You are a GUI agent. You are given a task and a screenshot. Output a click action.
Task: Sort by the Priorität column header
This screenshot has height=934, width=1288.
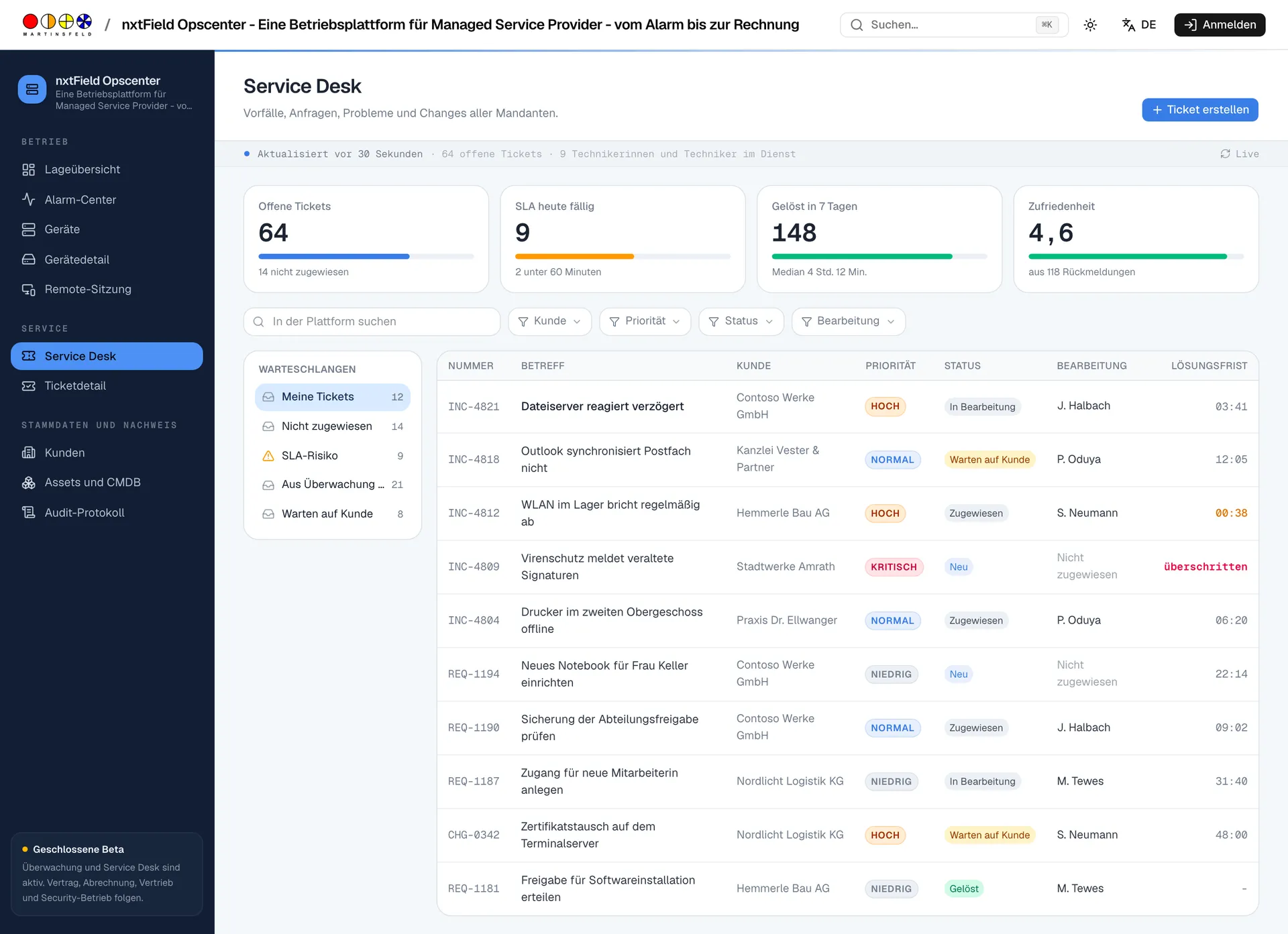tap(890, 366)
